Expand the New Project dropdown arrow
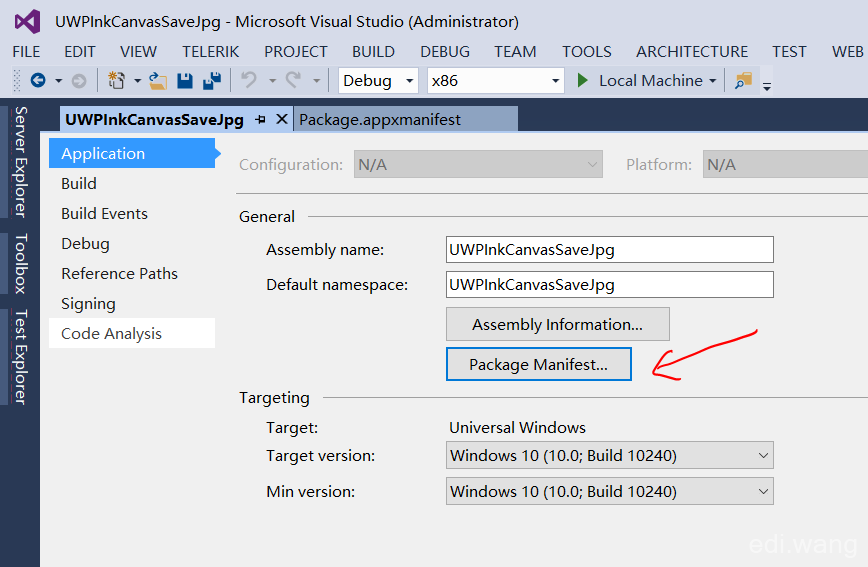 137,81
